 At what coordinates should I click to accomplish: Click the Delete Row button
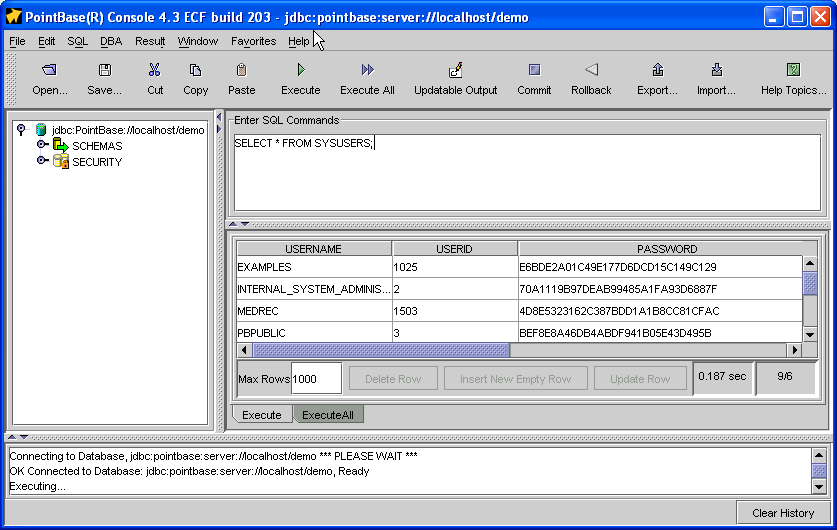pos(393,378)
